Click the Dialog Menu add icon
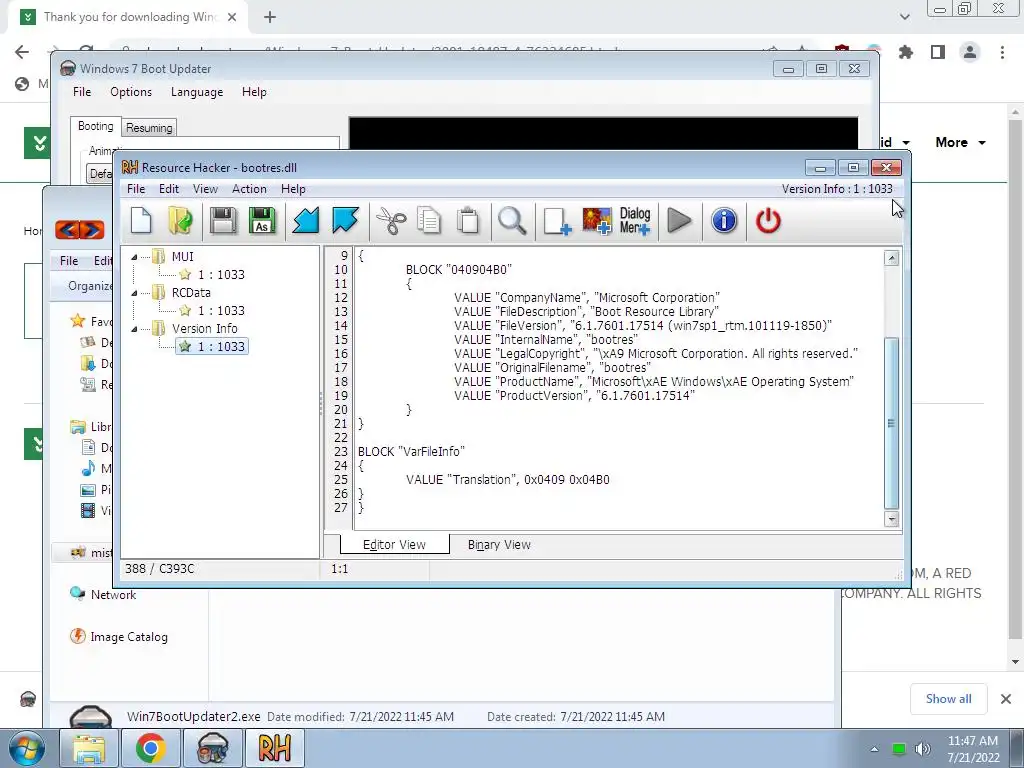Image resolution: width=1024 pixels, height=768 pixels. tap(635, 221)
